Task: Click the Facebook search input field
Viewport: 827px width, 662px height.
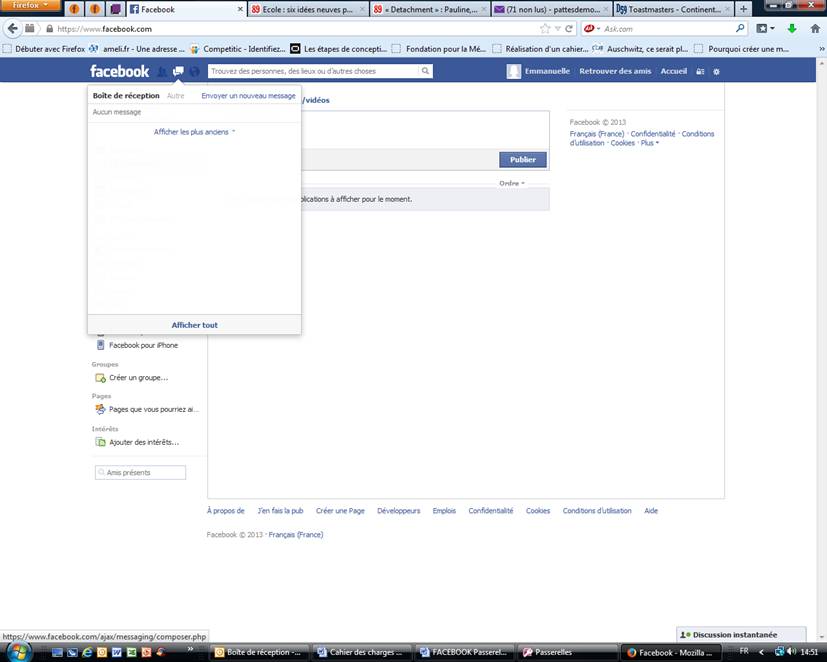Action: [x=314, y=71]
